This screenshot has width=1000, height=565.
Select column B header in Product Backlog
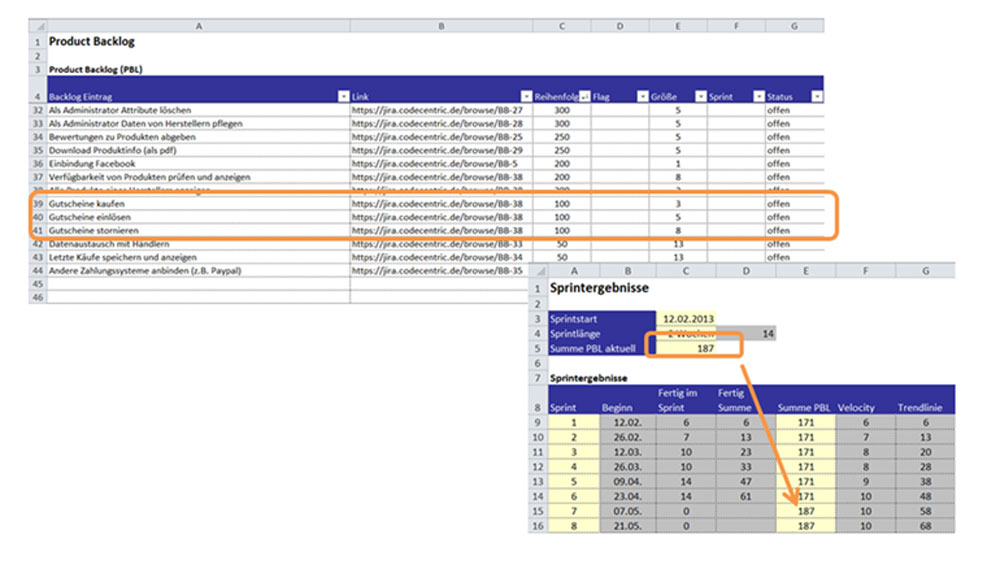pos(440,24)
